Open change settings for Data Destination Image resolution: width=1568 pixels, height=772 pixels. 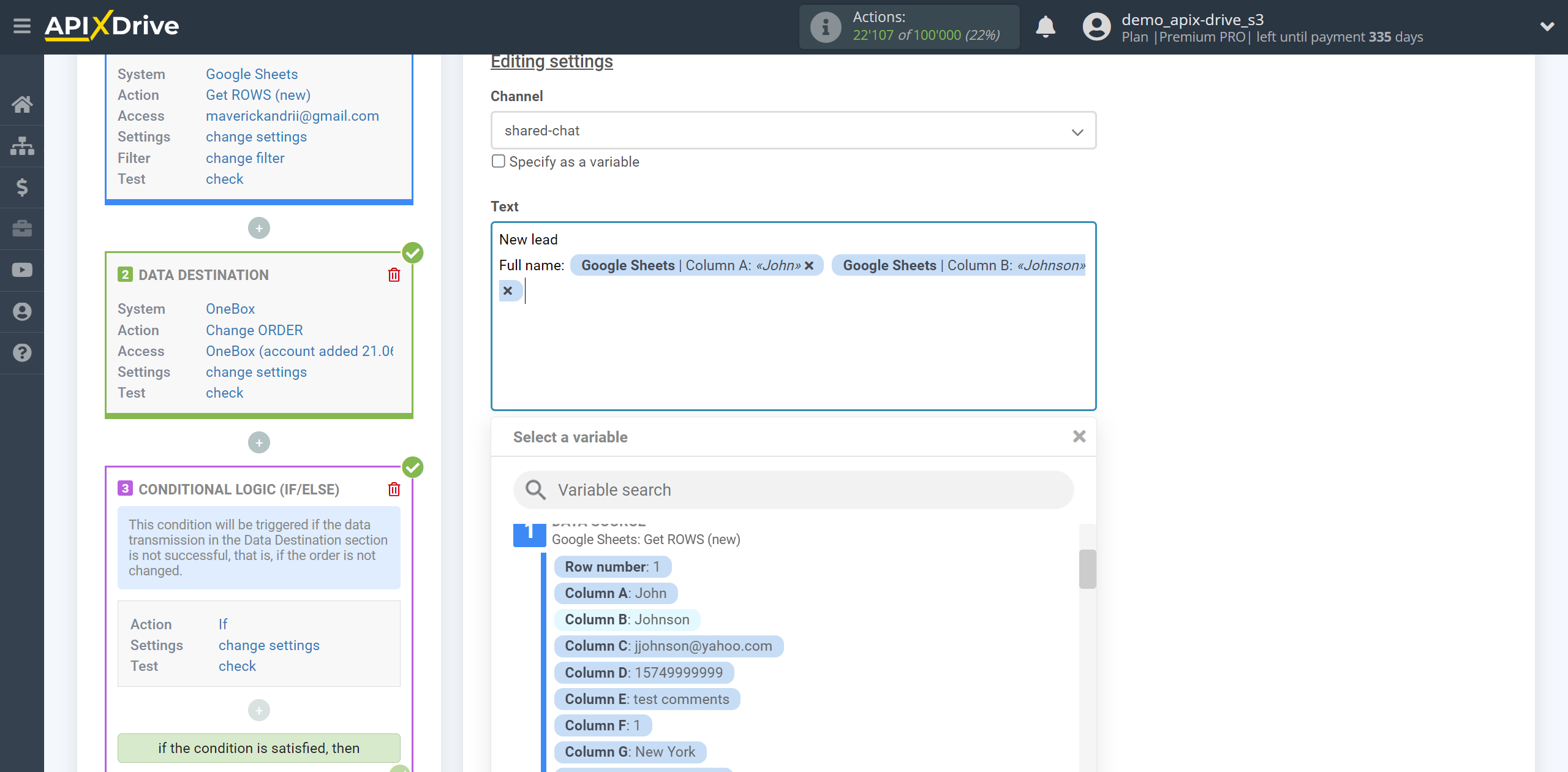(255, 372)
